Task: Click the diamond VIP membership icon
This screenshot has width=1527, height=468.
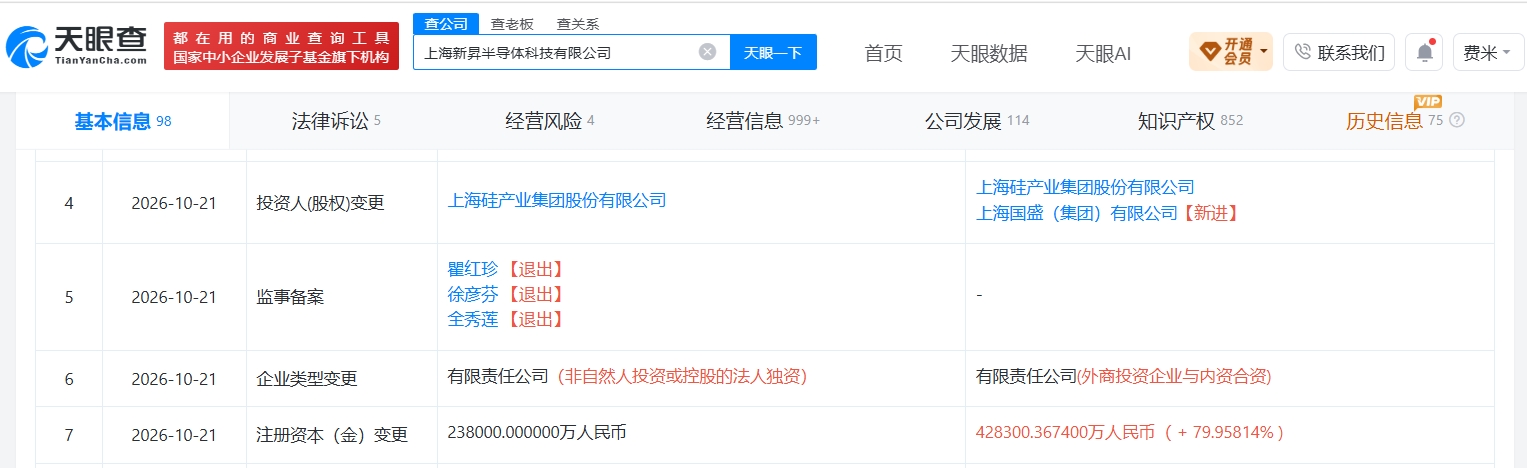Action: pyautogui.click(x=1209, y=50)
